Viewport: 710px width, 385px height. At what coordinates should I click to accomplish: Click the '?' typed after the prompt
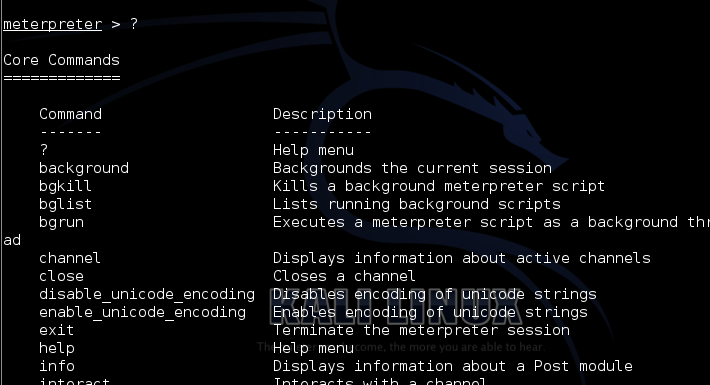pyautogui.click(x=134, y=24)
